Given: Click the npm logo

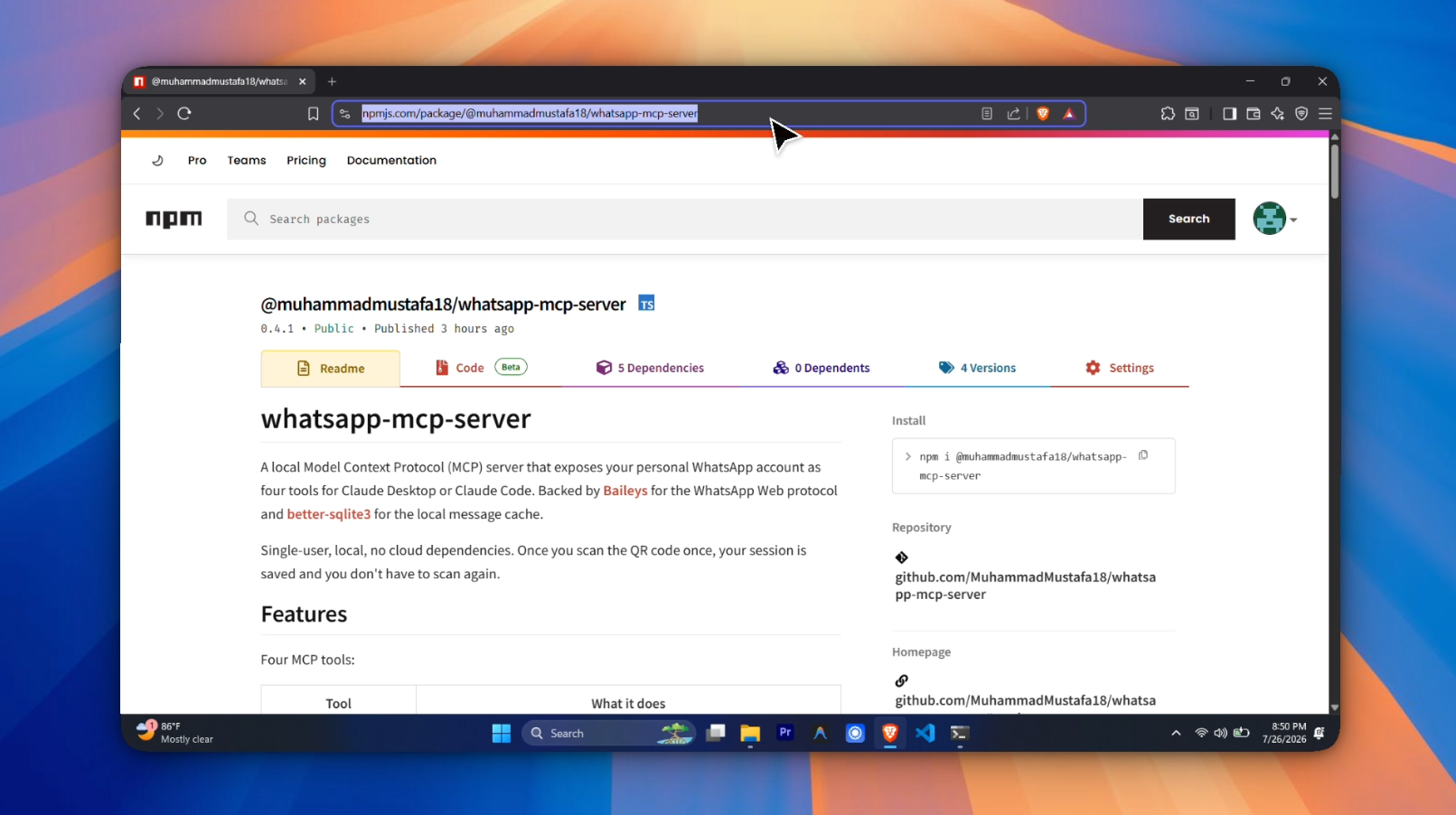Looking at the screenshot, I should point(174,219).
